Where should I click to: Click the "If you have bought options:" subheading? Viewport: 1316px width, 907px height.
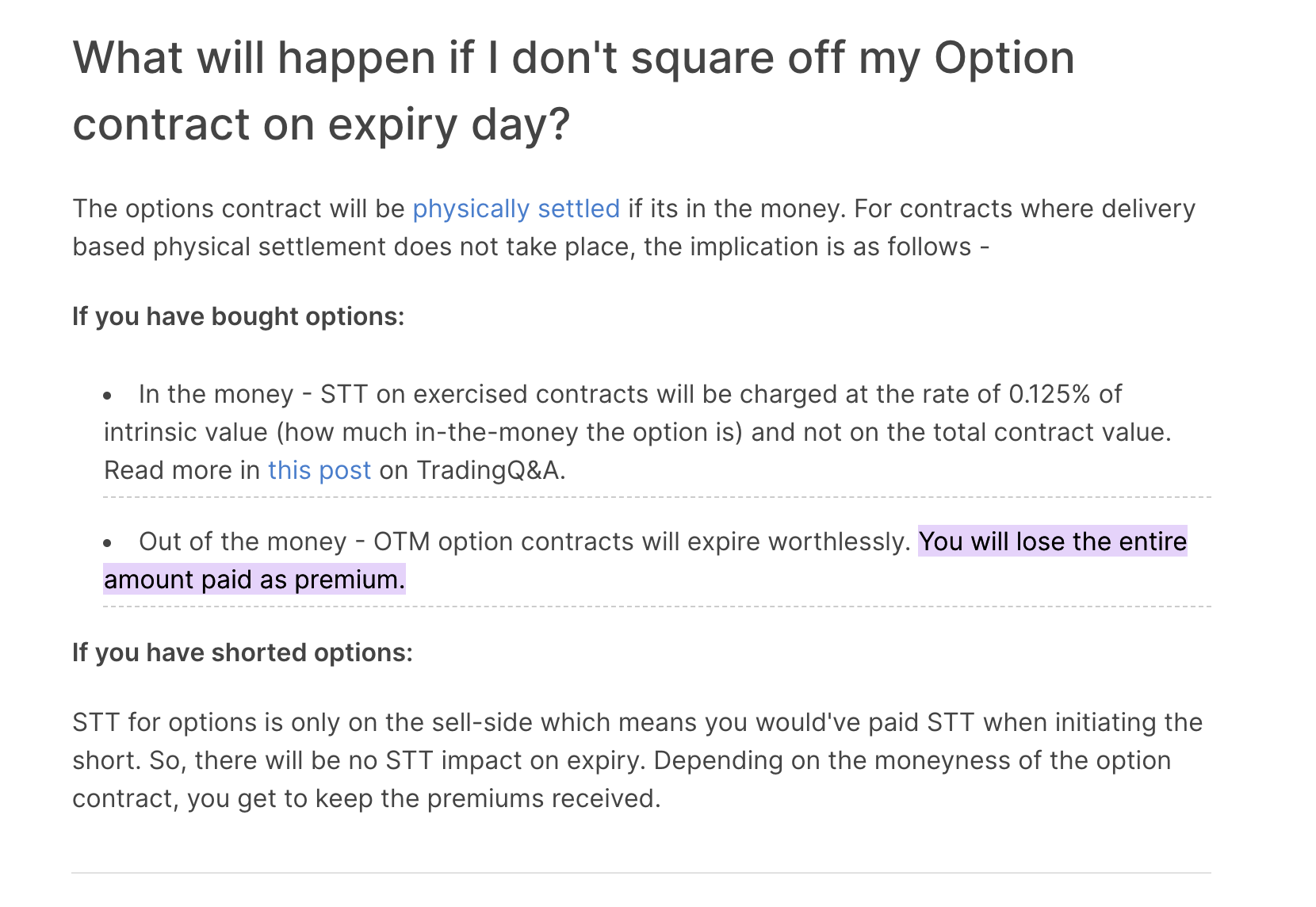pyautogui.click(x=239, y=316)
